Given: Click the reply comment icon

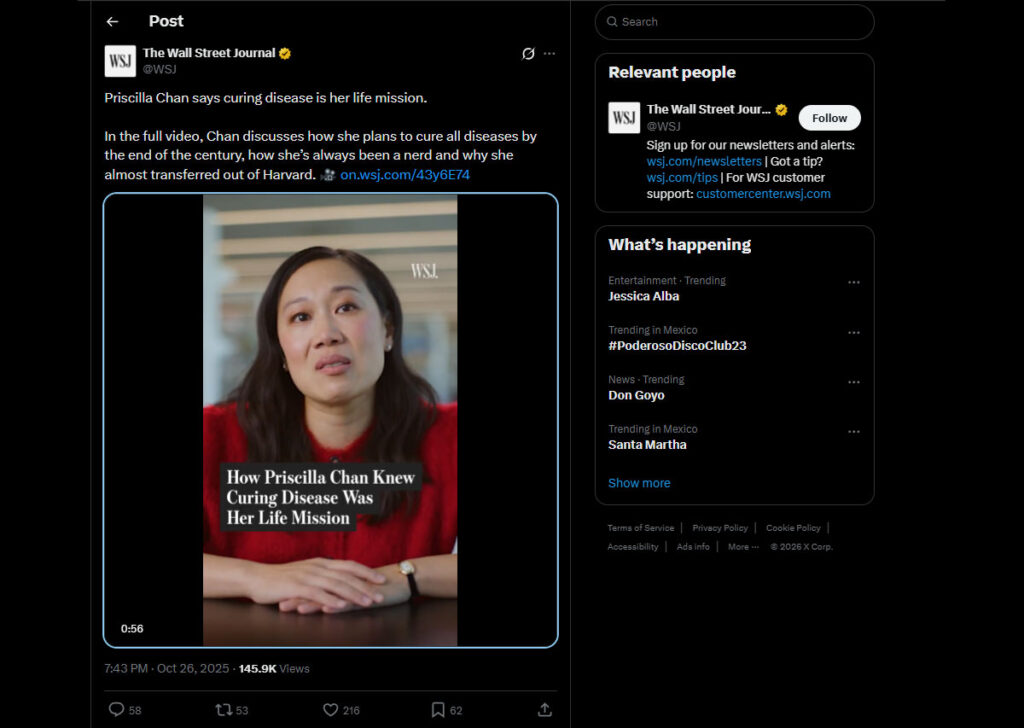Looking at the screenshot, I should [x=116, y=709].
